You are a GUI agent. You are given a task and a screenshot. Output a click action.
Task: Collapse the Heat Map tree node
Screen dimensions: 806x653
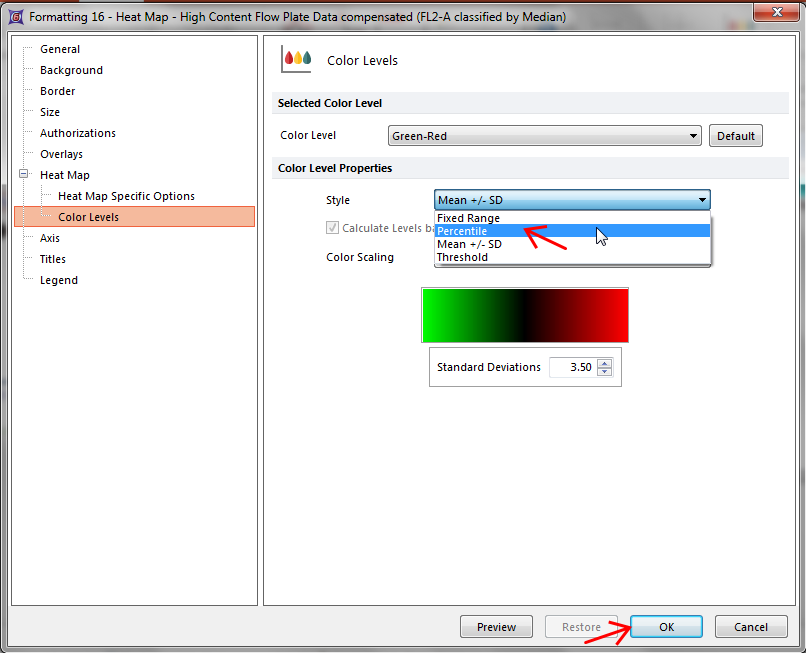(25, 175)
